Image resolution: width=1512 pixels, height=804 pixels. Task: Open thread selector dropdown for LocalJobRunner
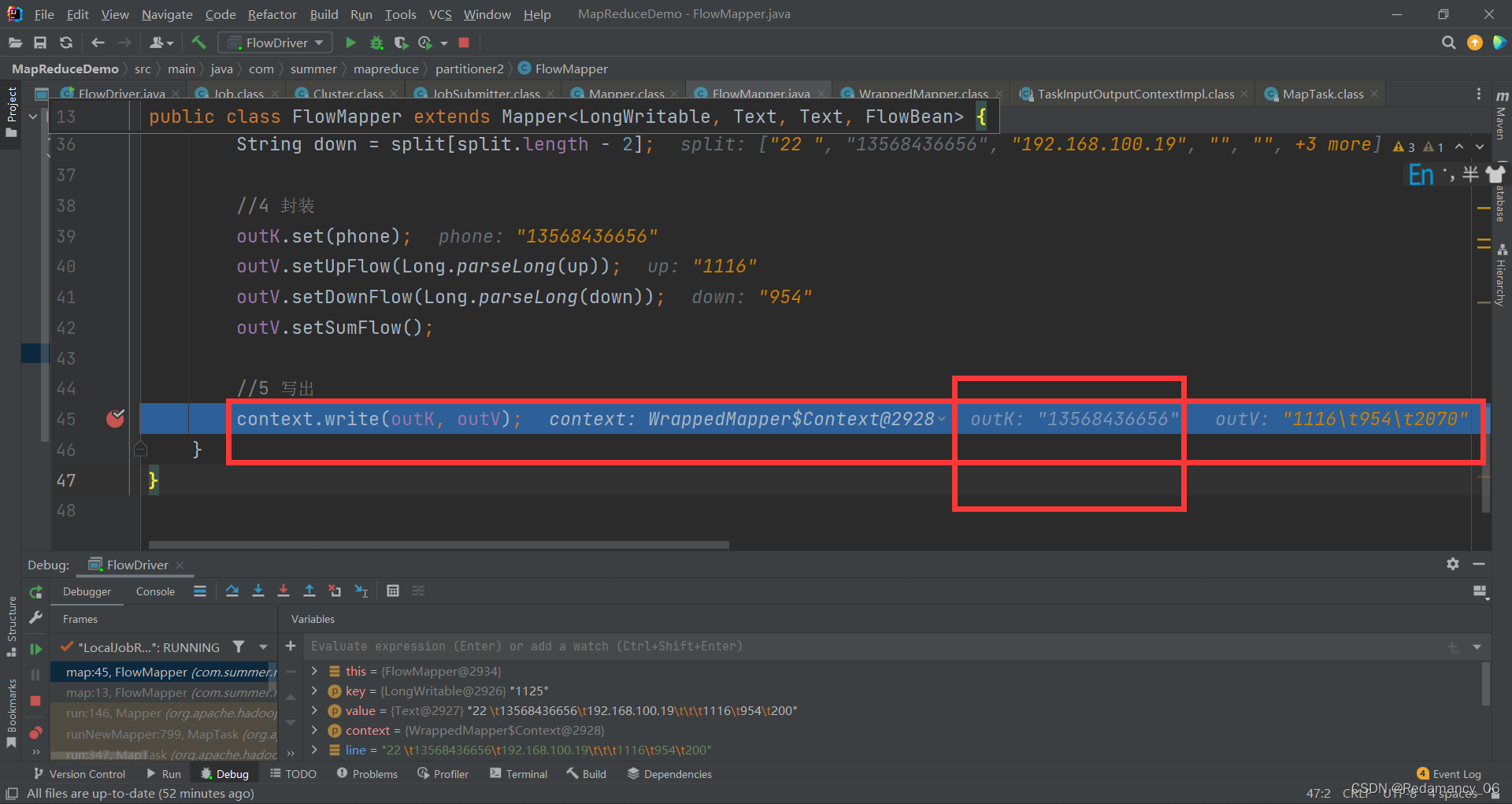coord(263,647)
